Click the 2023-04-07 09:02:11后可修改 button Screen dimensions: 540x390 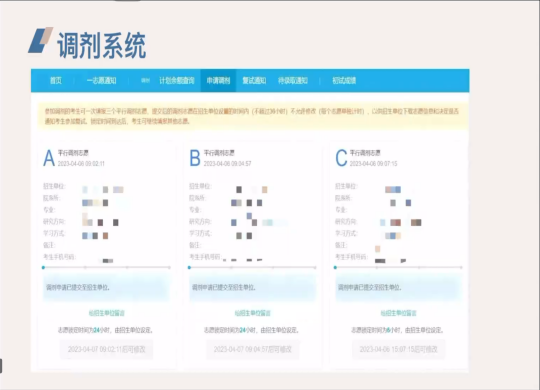[106, 349]
